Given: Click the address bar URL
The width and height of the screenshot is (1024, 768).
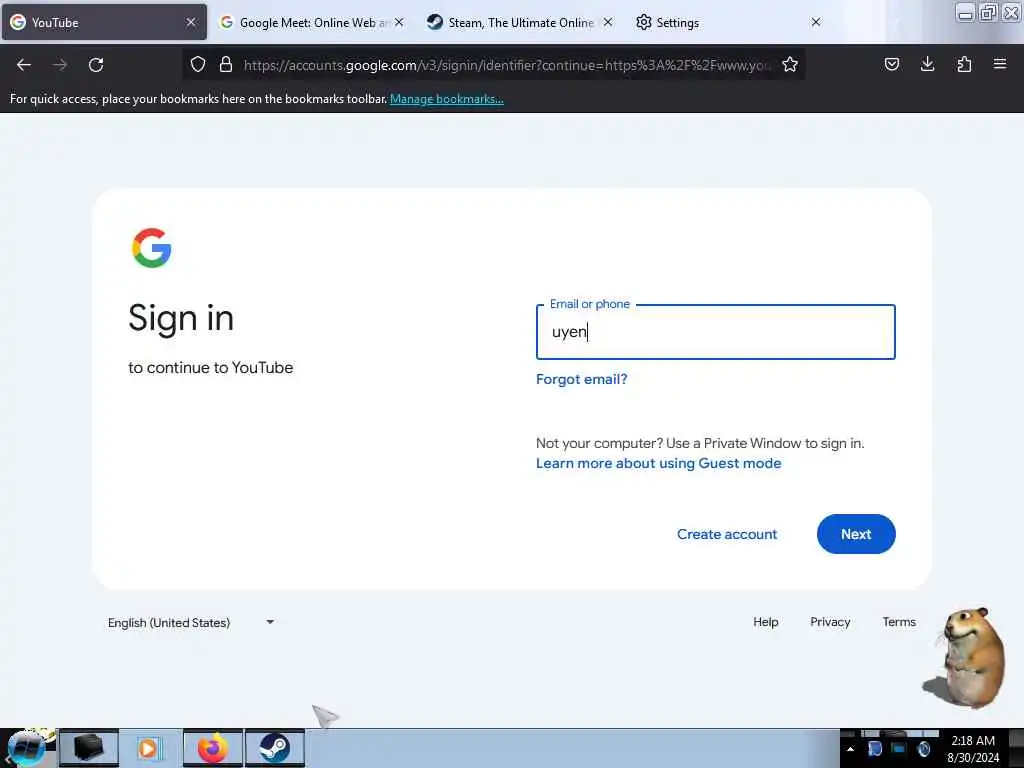Looking at the screenshot, I should [x=507, y=65].
